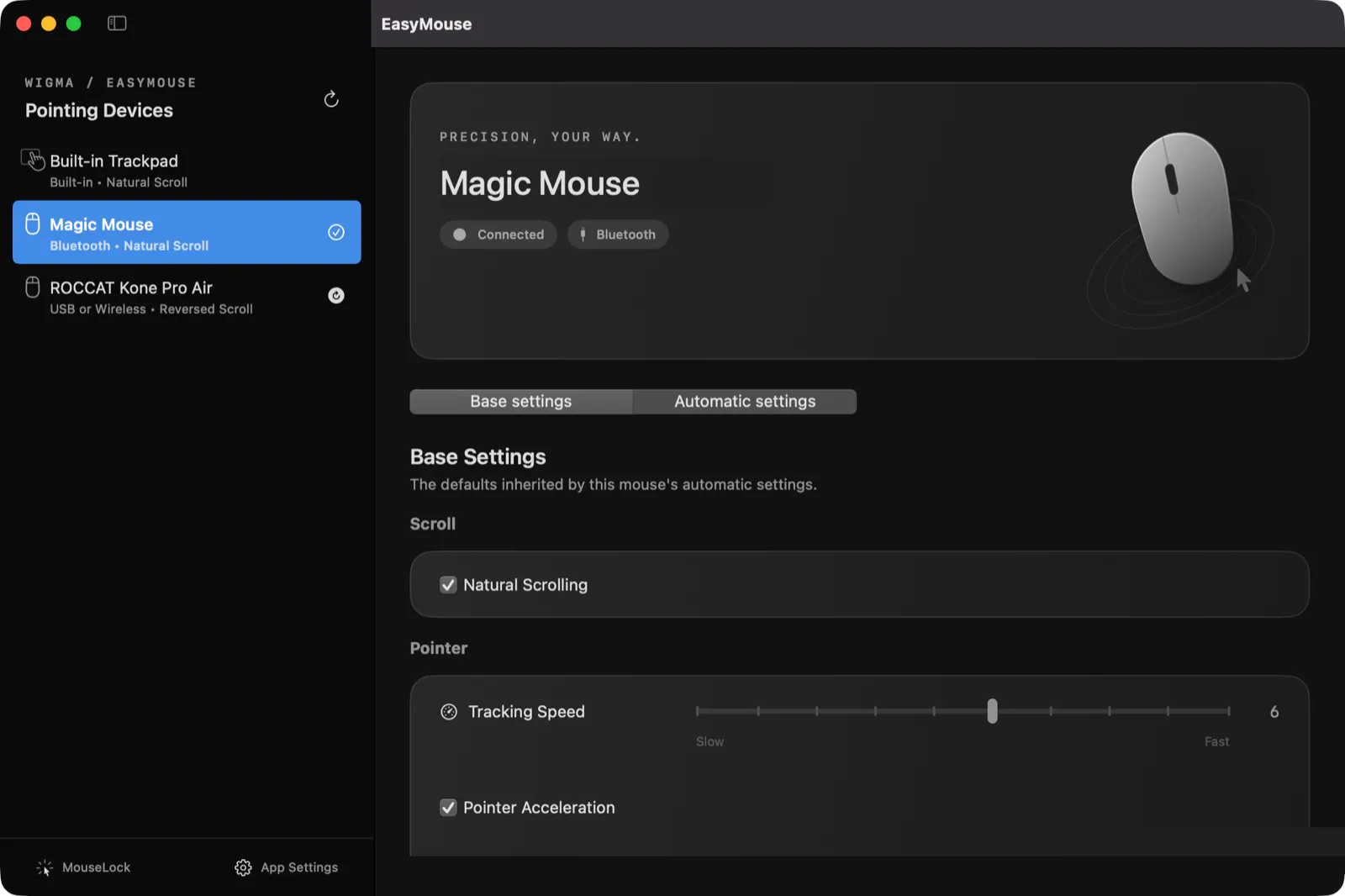Screen dimensions: 1345x896
Task: Click the Magic Mouse sidebar mouse icon
Action: click(x=33, y=224)
